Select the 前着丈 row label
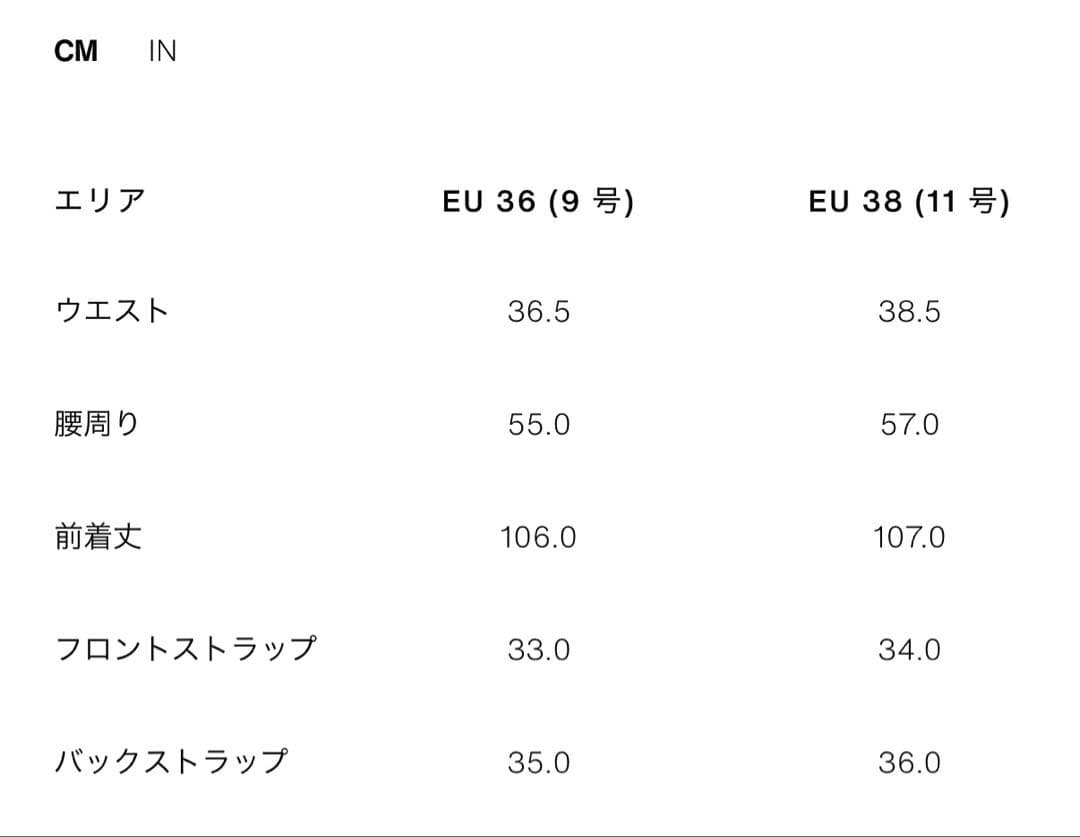The image size is (1080, 837). [x=96, y=537]
